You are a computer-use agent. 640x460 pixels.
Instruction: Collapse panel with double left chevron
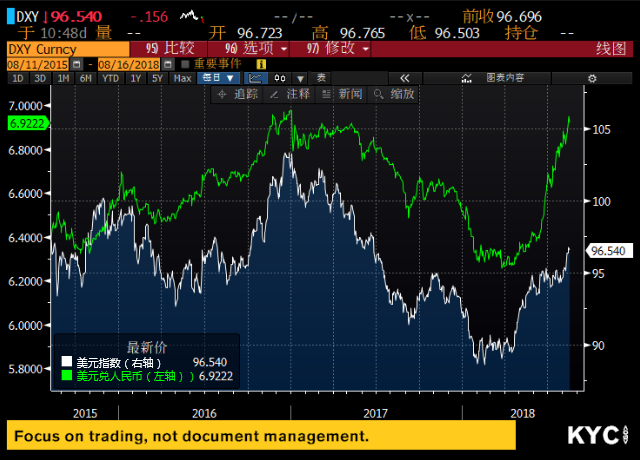[405, 78]
